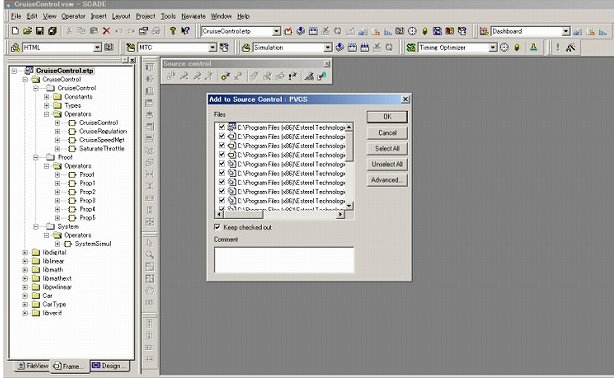Open the MTC configuration dropdown
The image size is (614, 378).
212,47
